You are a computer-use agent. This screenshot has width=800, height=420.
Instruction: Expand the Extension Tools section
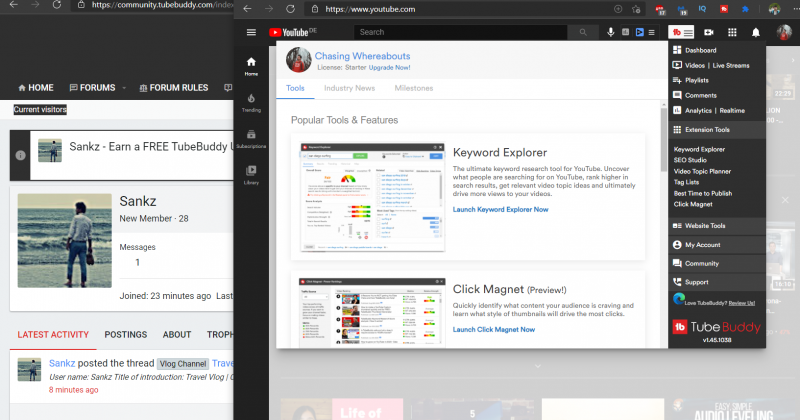point(707,130)
